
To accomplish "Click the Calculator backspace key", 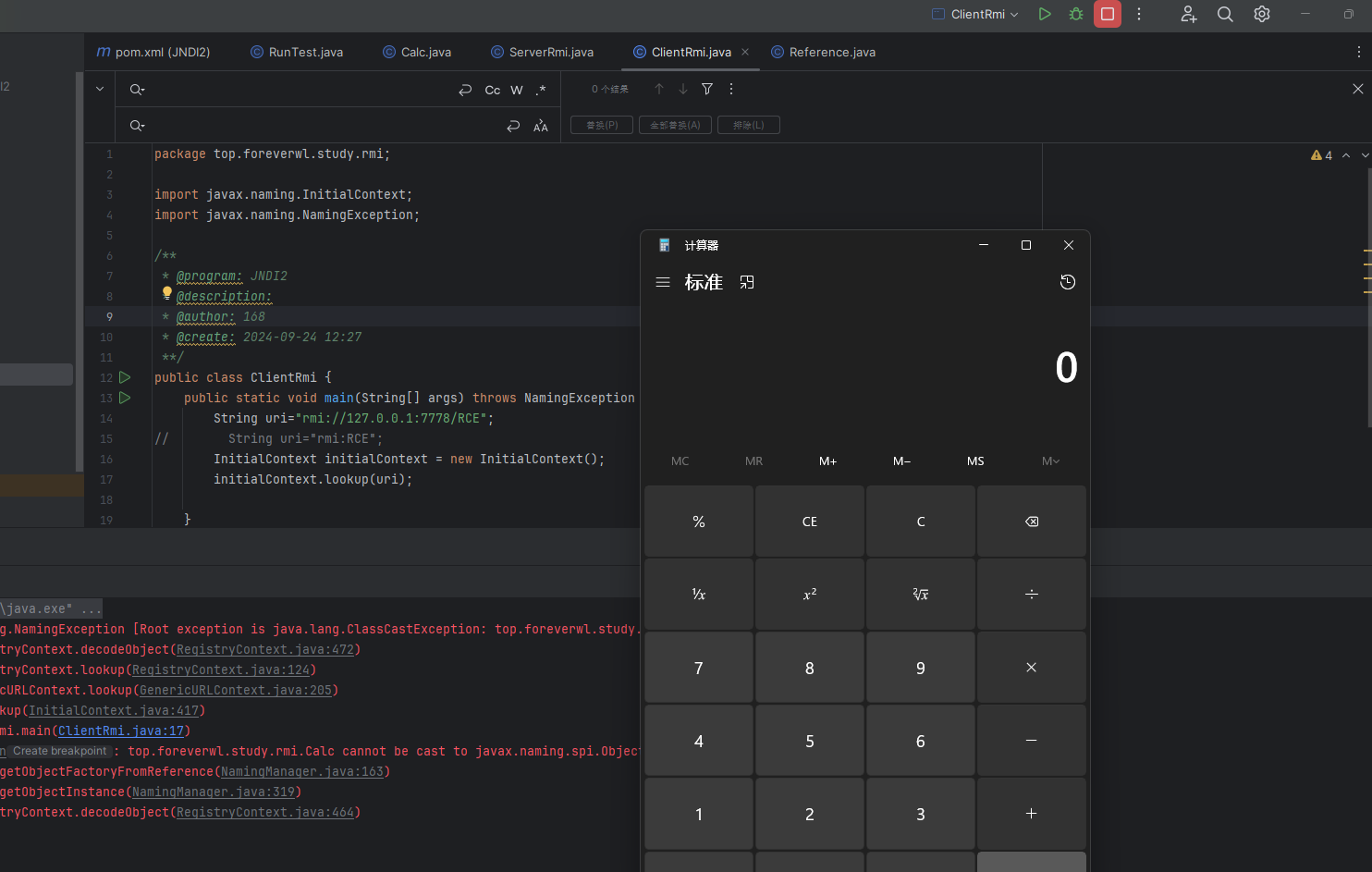I will click(1032, 522).
